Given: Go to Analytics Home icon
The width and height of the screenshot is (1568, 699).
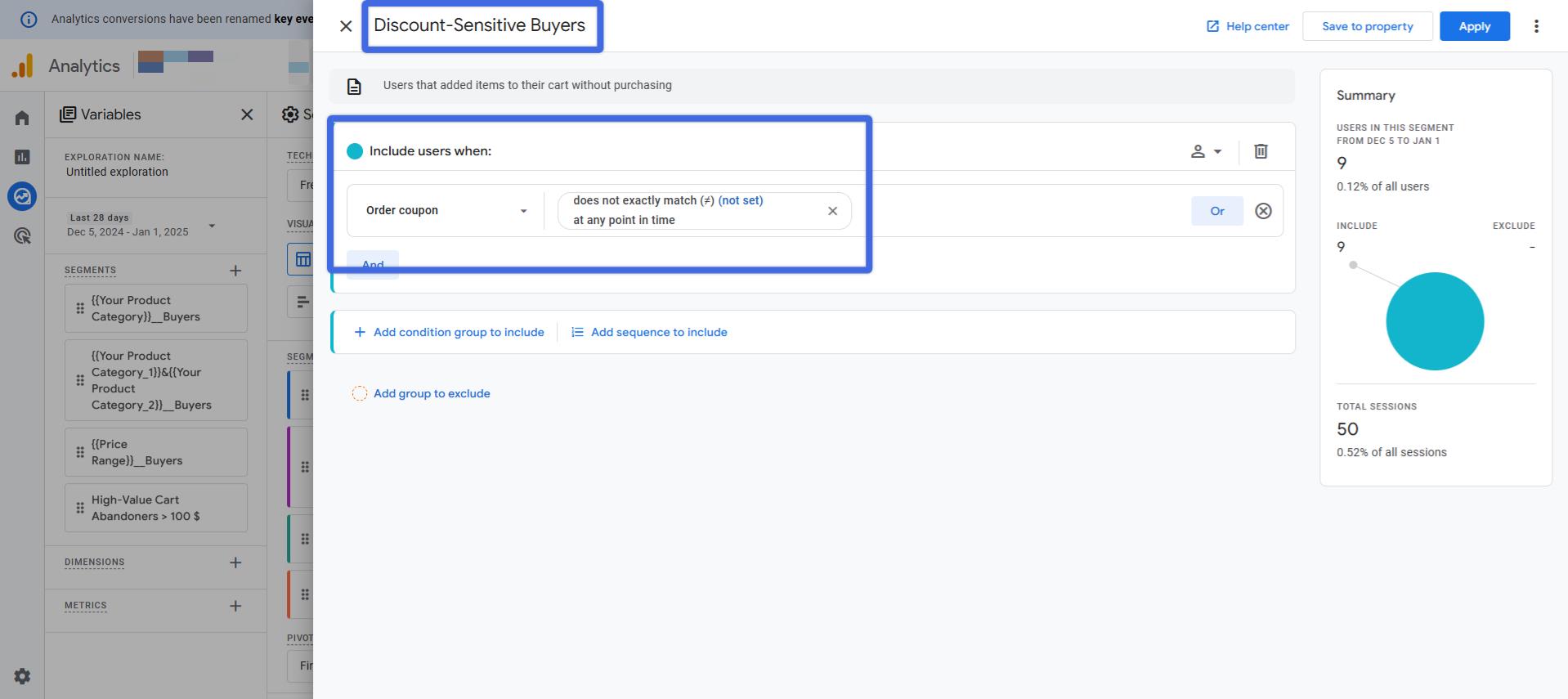Looking at the screenshot, I should pyautogui.click(x=22, y=118).
